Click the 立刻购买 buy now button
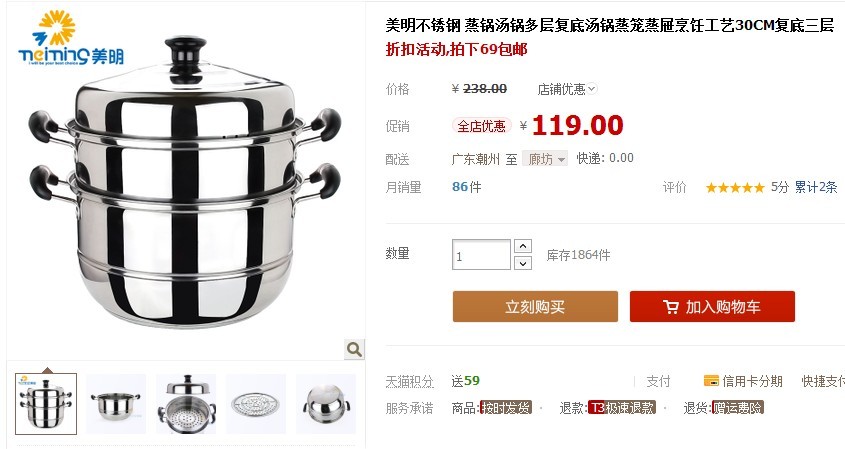845x449 pixels. 535,307
